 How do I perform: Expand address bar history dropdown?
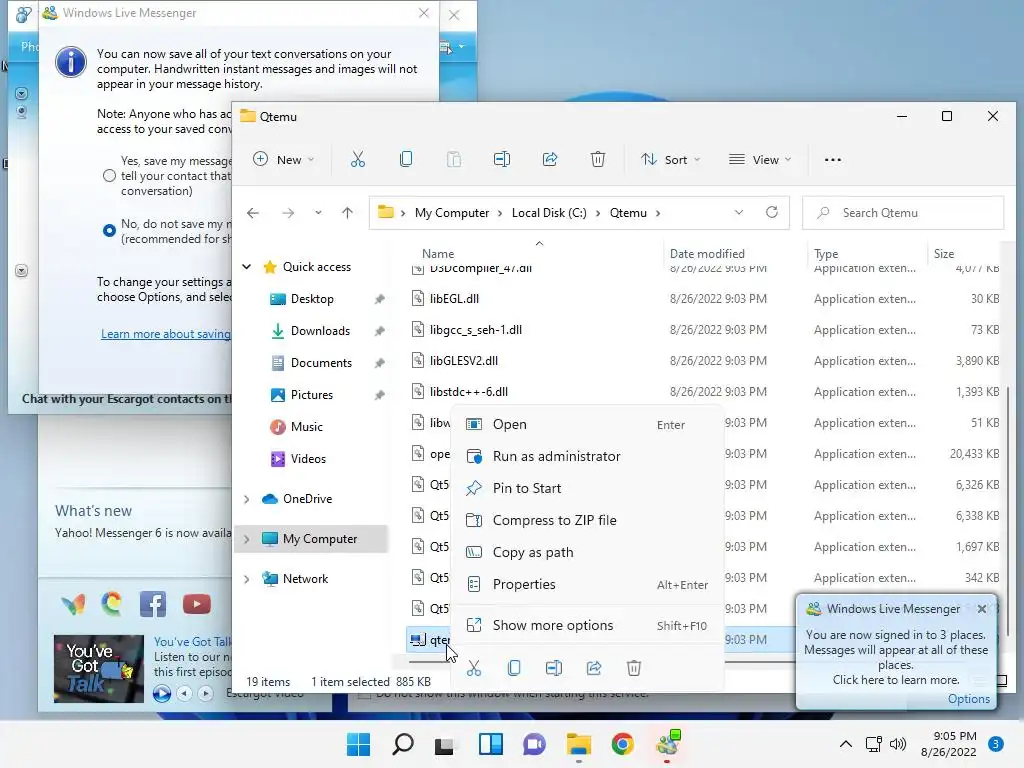click(739, 212)
